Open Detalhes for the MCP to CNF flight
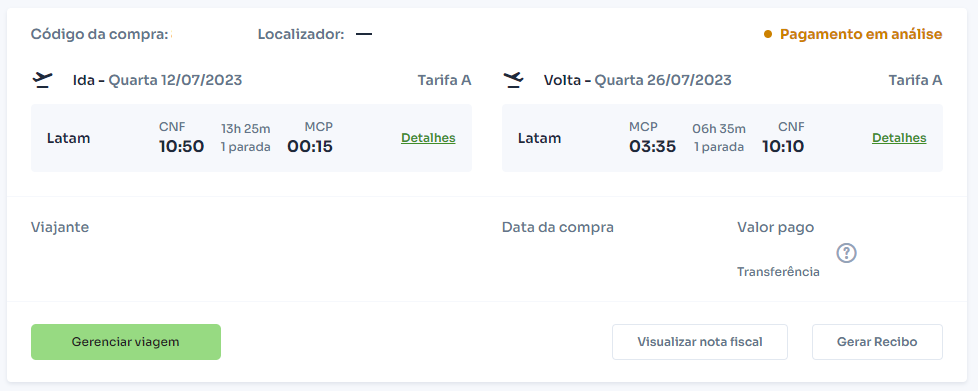Image resolution: width=978 pixels, height=391 pixels. (899, 138)
